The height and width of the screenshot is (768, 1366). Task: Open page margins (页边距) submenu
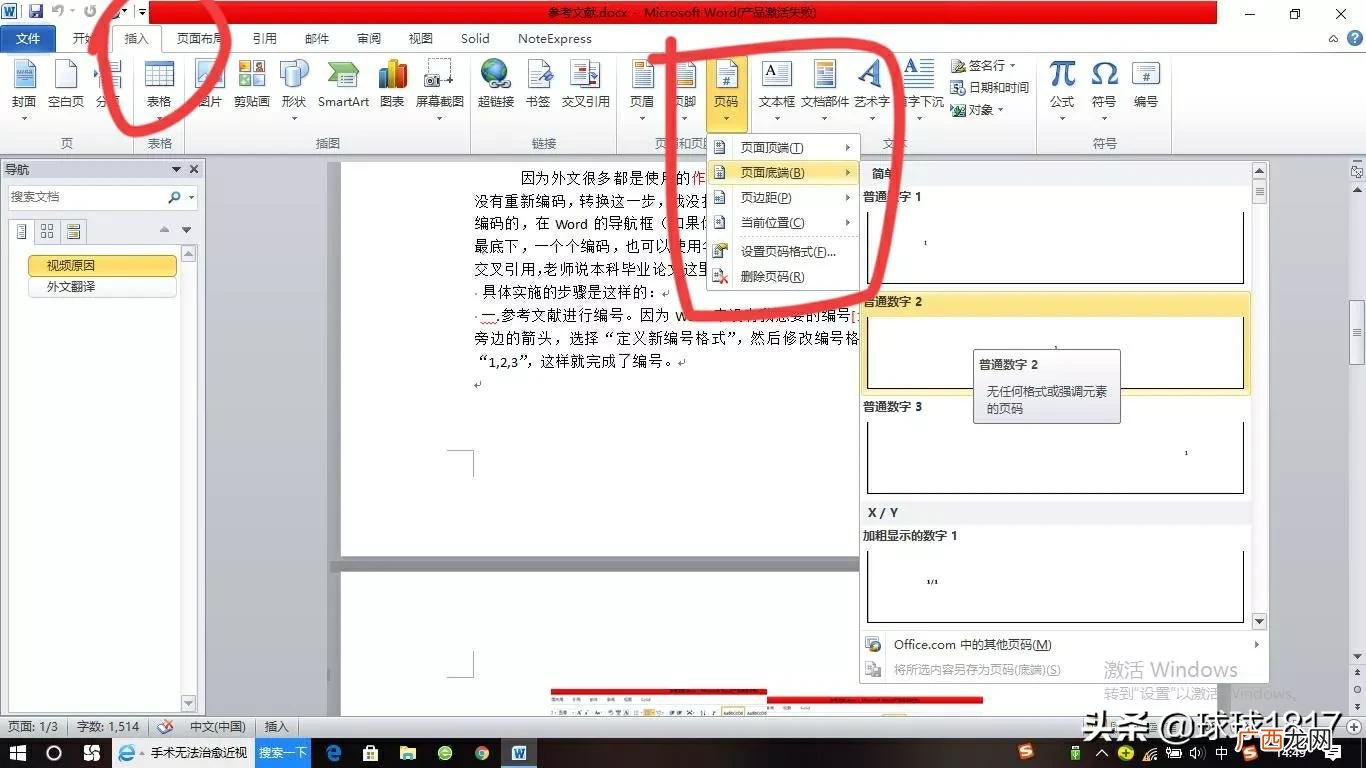pos(783,198)
